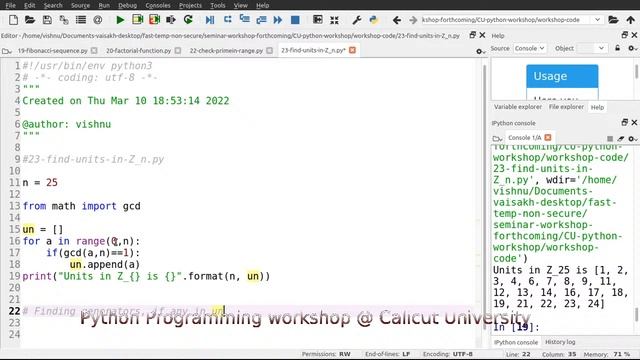The width and height of the screenshot is (640, 360).
Task: Open the File menu
Action: (10, 5)
